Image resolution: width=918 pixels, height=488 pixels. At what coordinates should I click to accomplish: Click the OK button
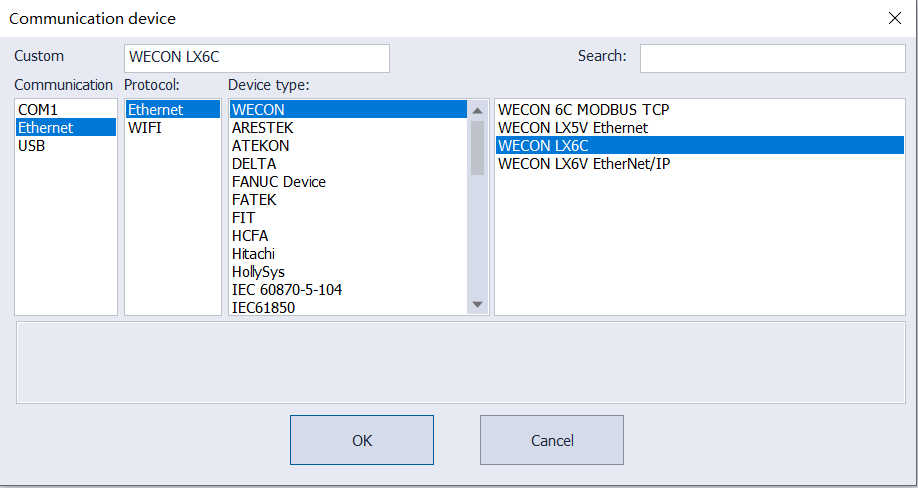coord(362,440)
